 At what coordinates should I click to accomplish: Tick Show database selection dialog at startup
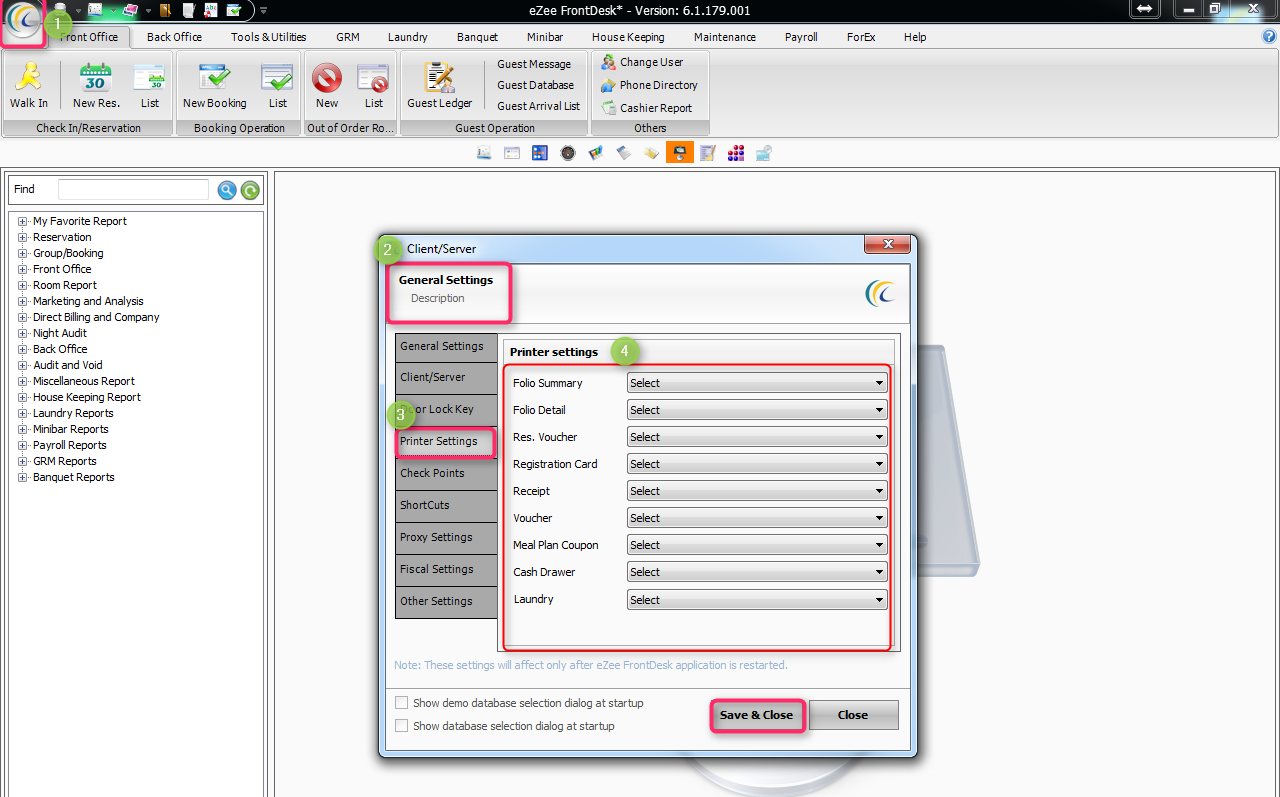pyautogui.click(x=402, y=726)
